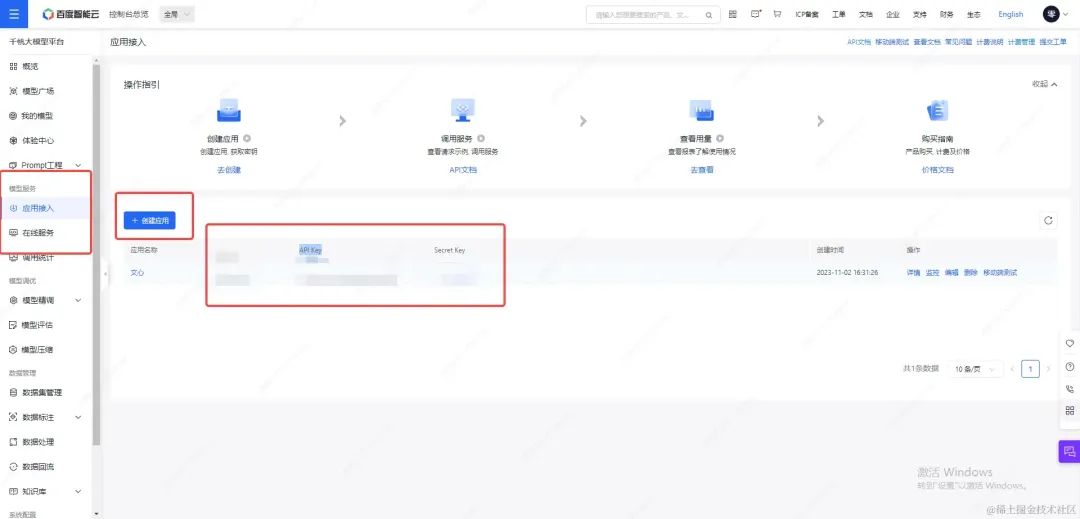Open the 10条/页 page size dropdown

click(x=975, y=370)
